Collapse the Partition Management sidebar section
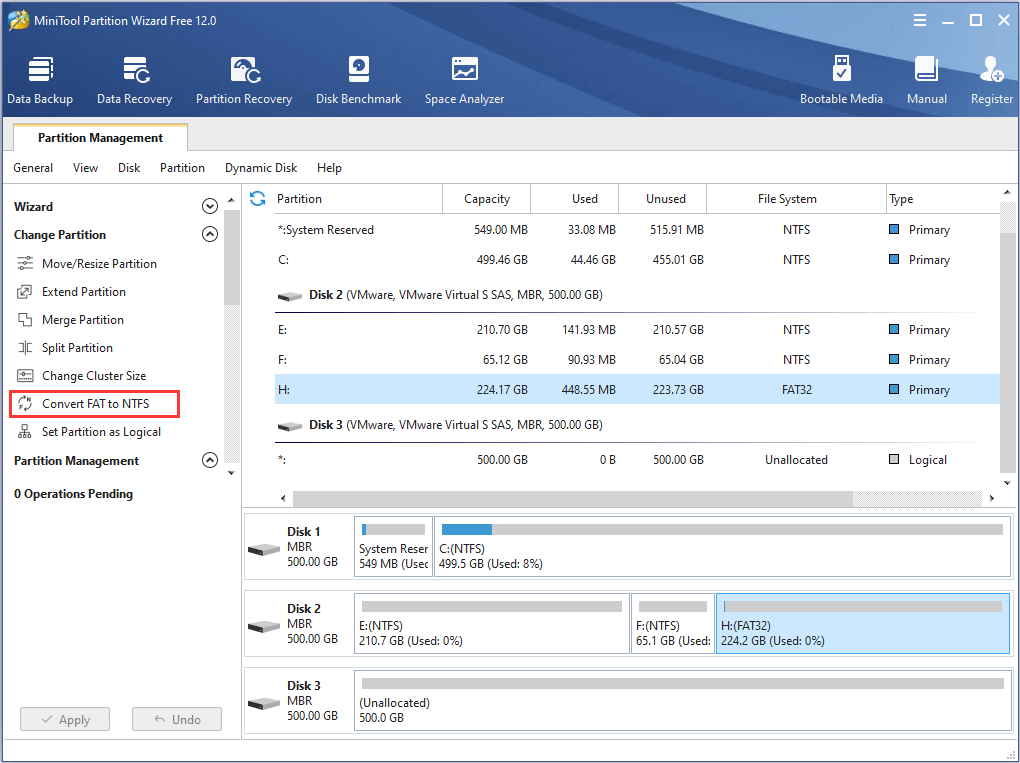Image resolution: width=1020 pixels, height=763 pixels. click(209, 461)
